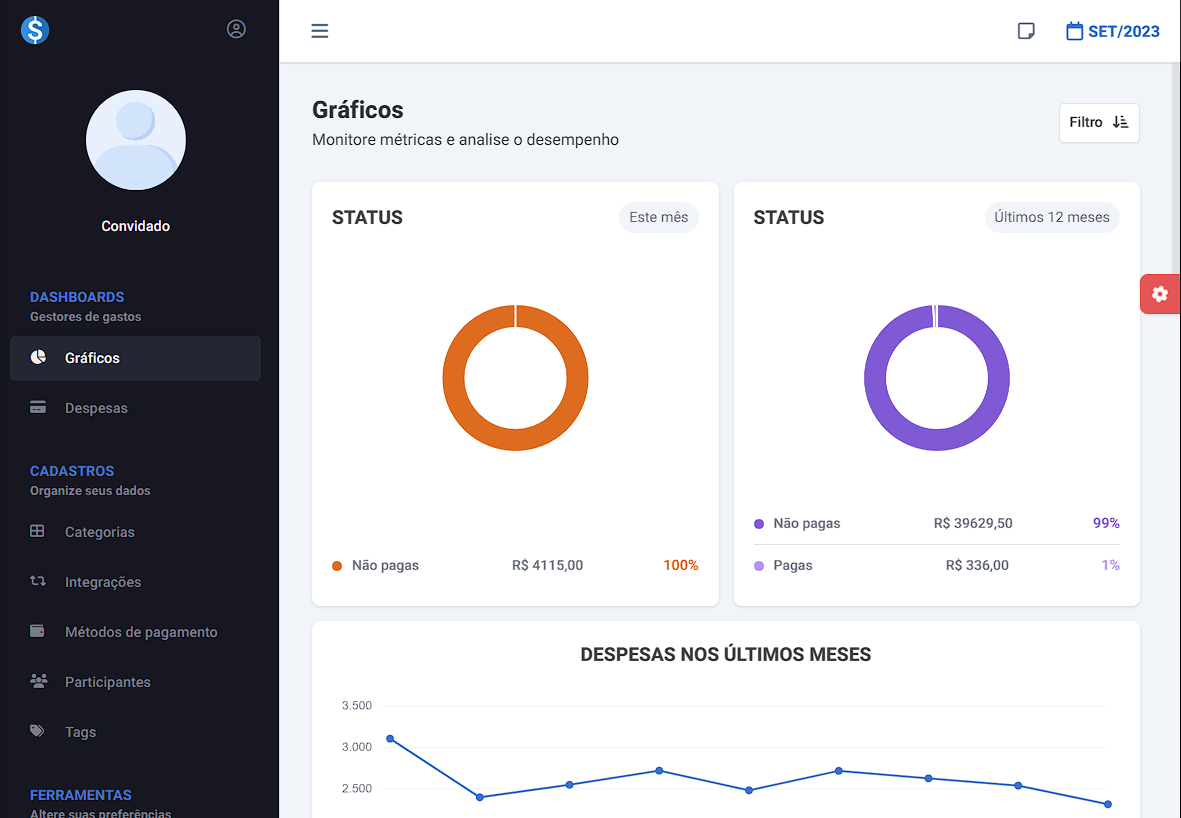The height and width of the screenshot is (818, 1181).
Task: Click the Este mês badge
Action: [x=658, y=217]
